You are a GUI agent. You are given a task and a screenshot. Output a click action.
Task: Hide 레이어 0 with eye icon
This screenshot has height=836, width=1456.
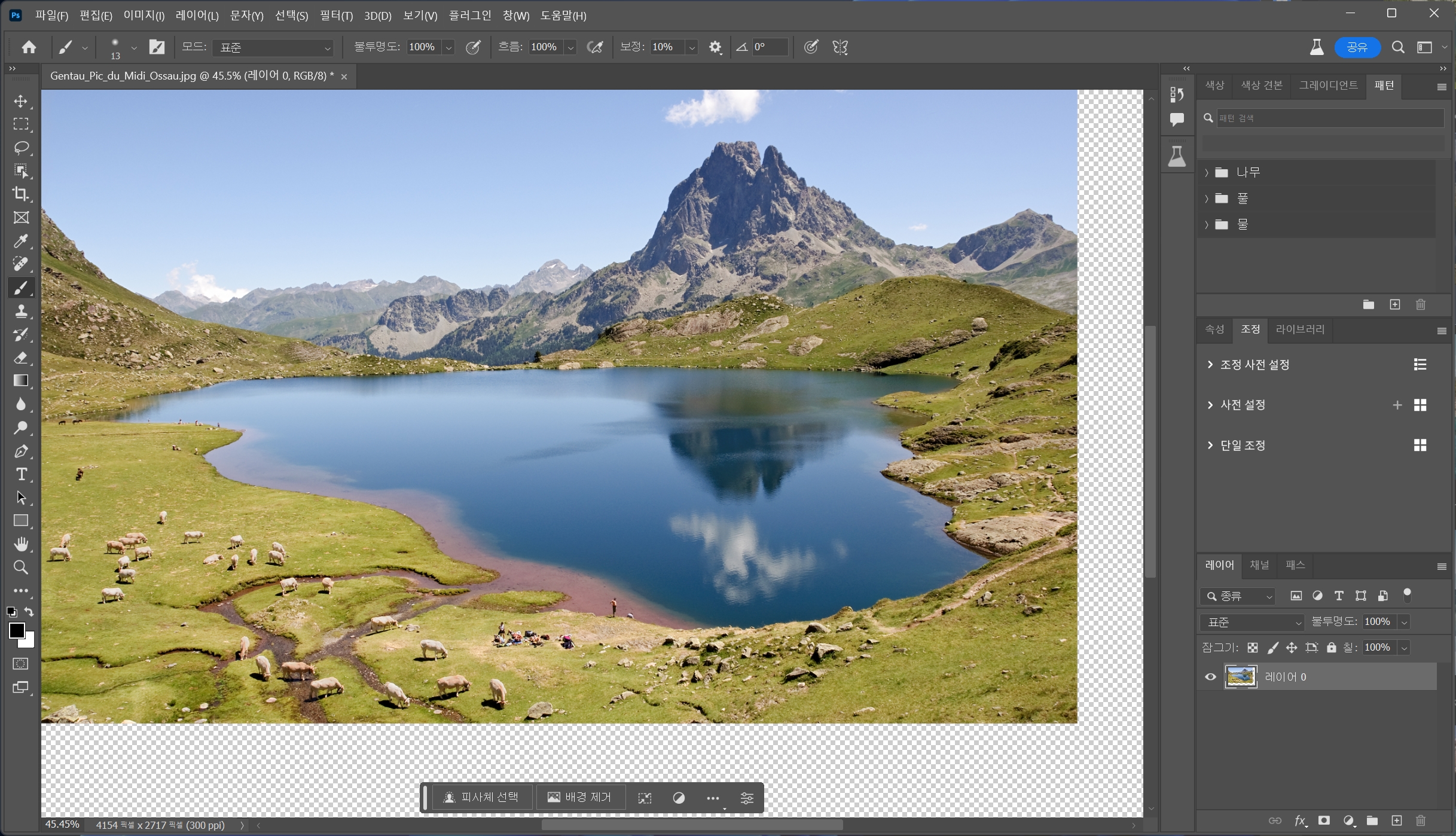point(1210,677)
